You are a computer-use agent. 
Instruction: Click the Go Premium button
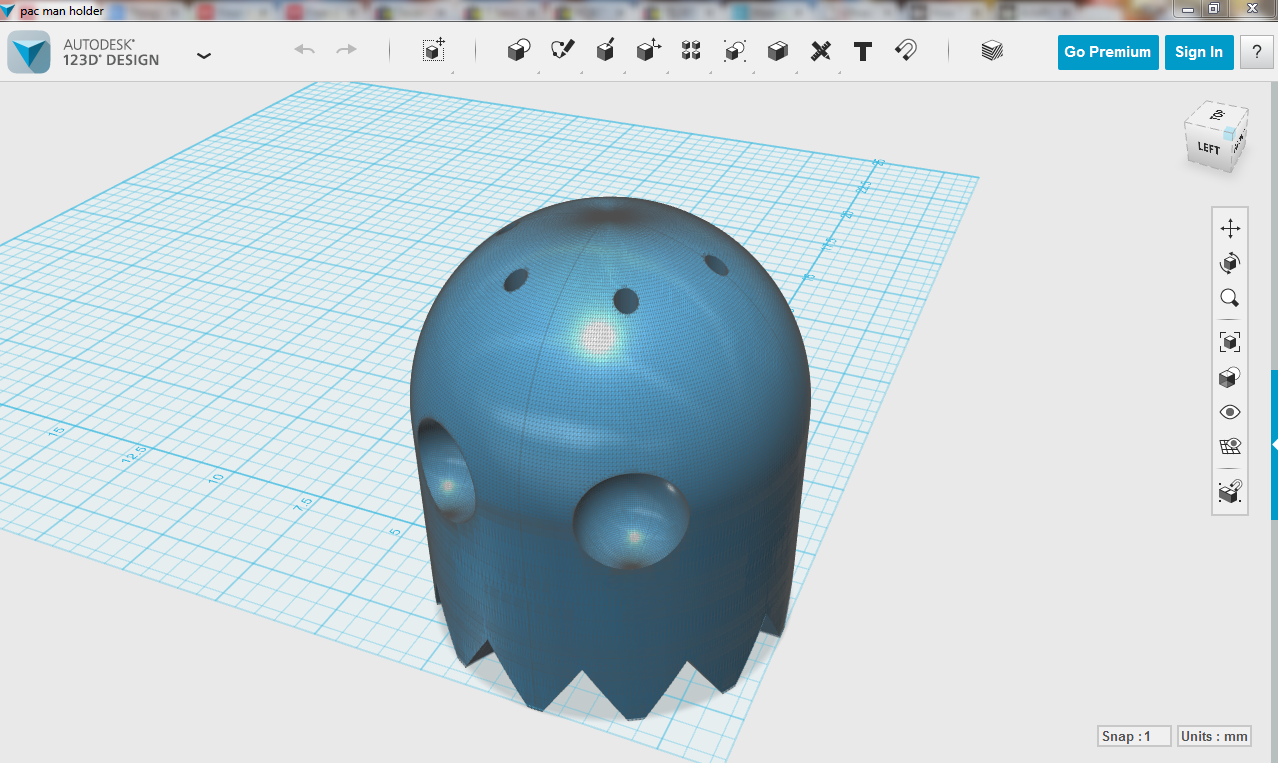[1107, 52]
